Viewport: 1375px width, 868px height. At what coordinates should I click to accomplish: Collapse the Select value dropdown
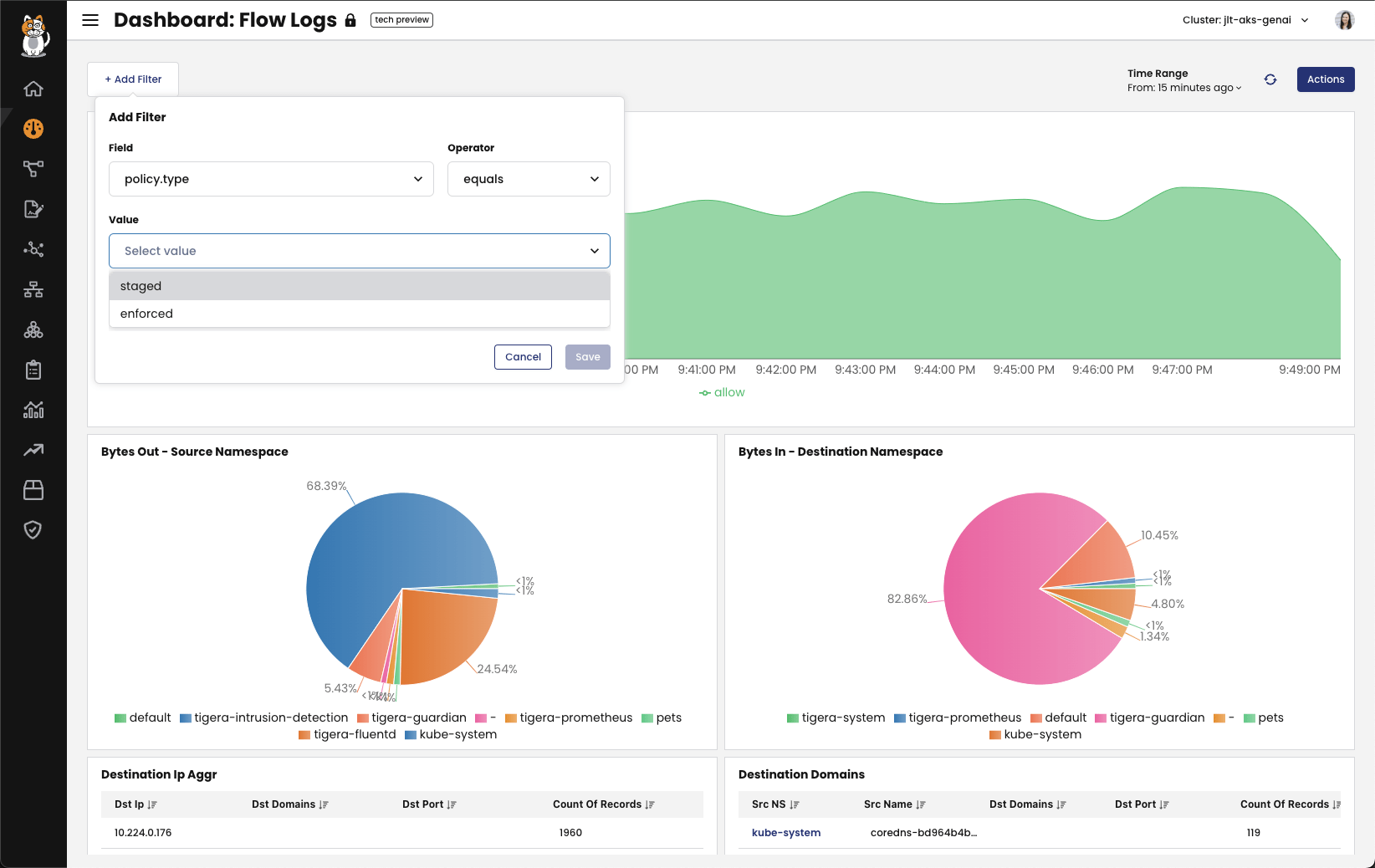(360, 251)
